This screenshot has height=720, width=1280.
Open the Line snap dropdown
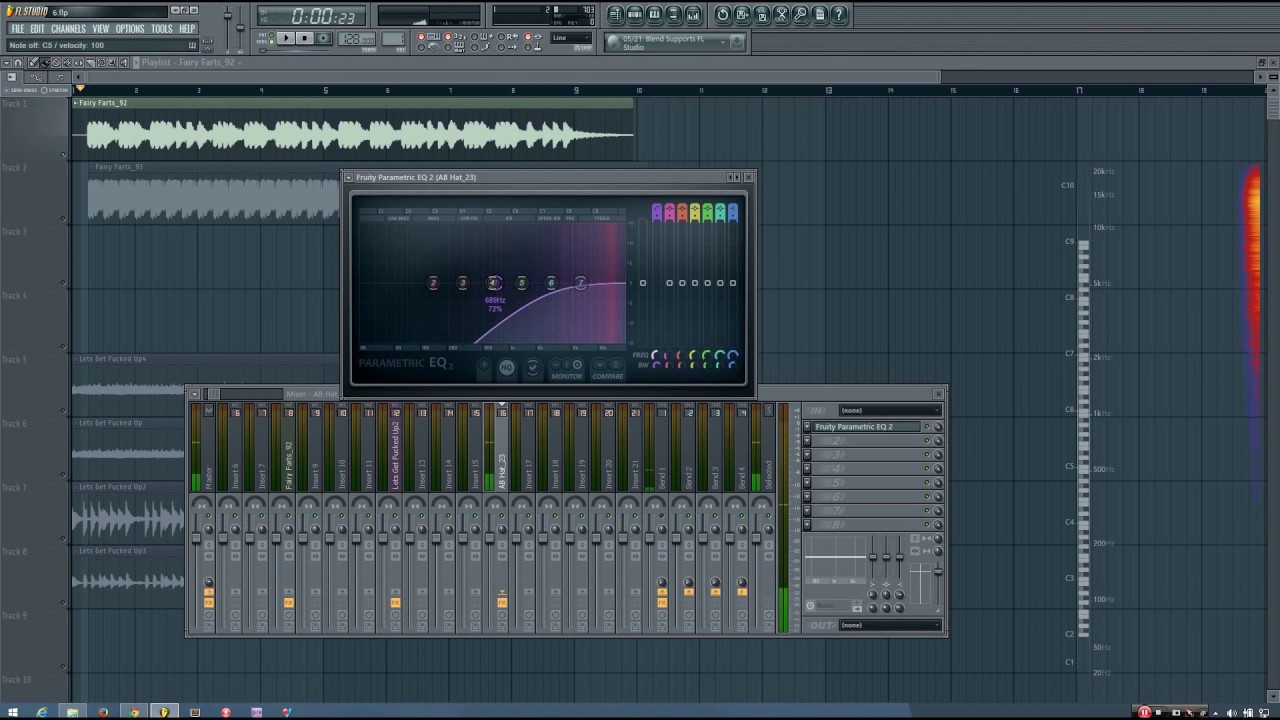571,38
